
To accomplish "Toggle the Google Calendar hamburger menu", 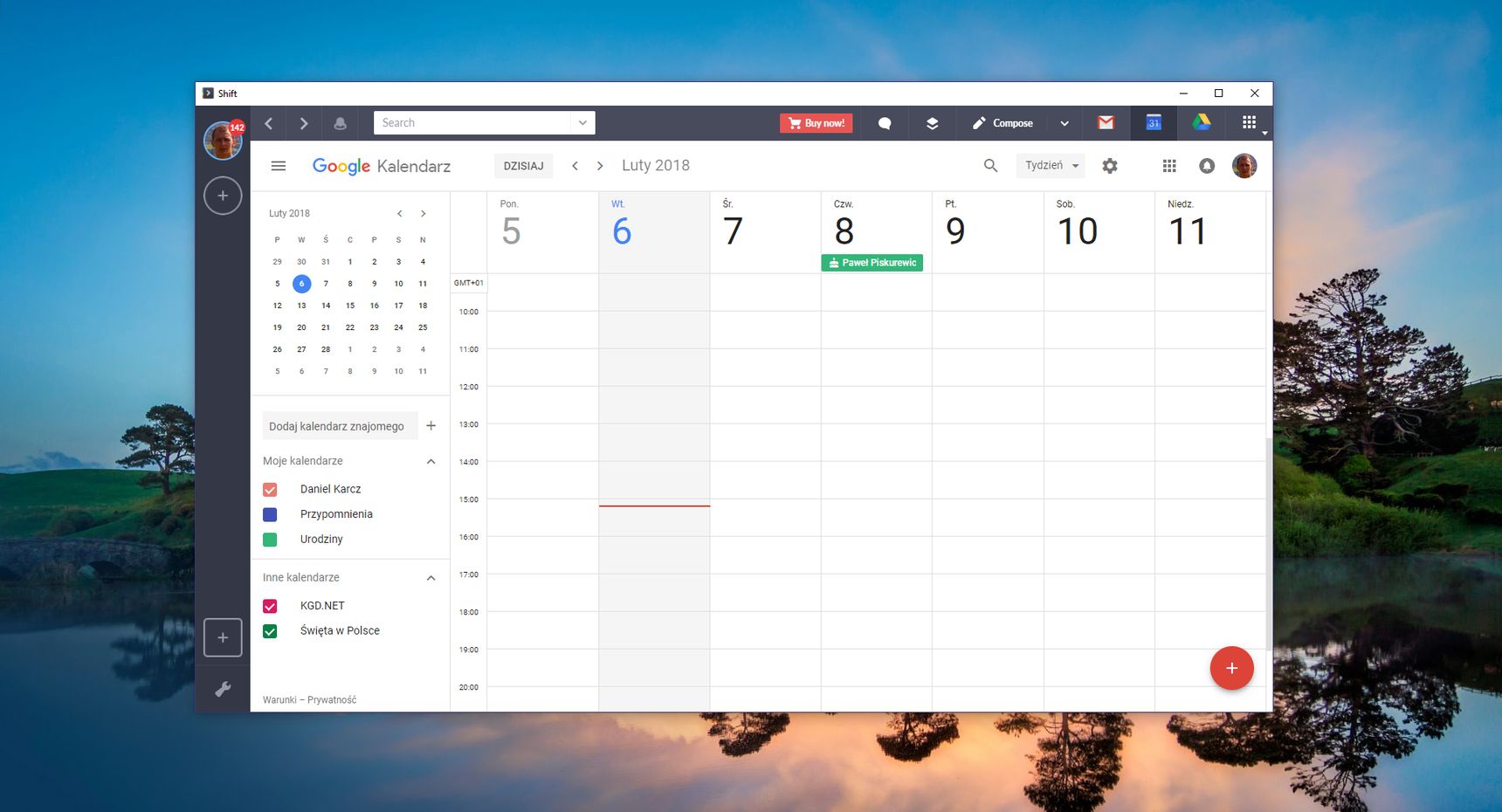I will point(279,166).
